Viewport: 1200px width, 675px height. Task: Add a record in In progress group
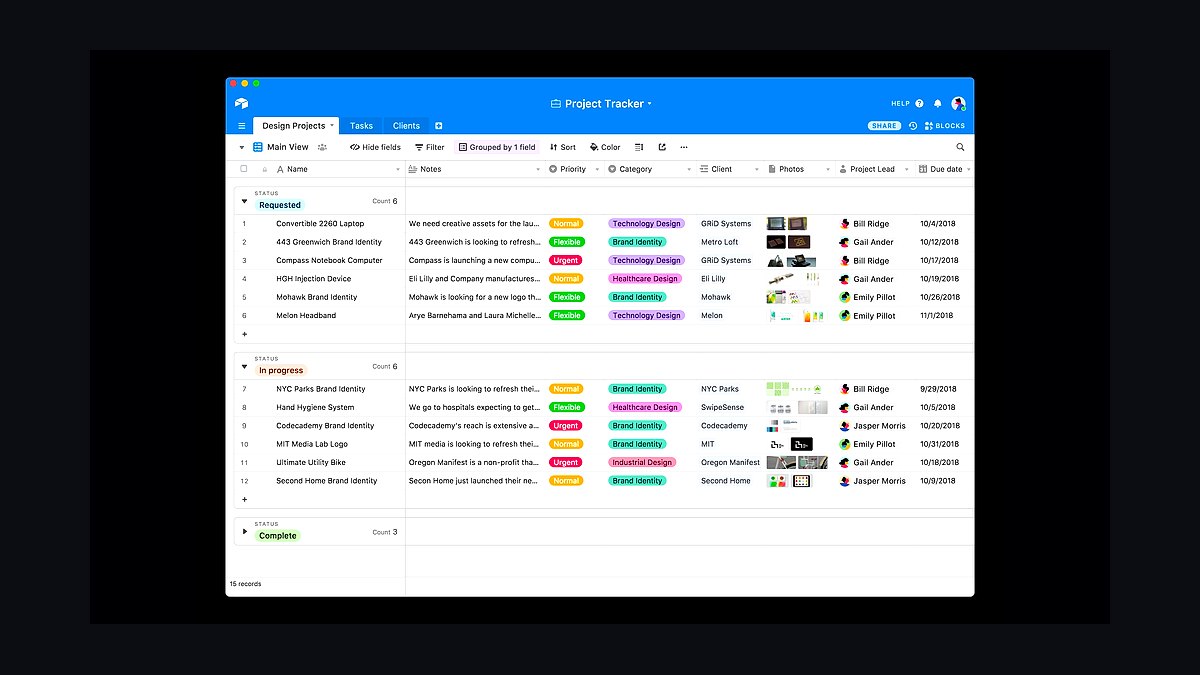tap(244, 499)
